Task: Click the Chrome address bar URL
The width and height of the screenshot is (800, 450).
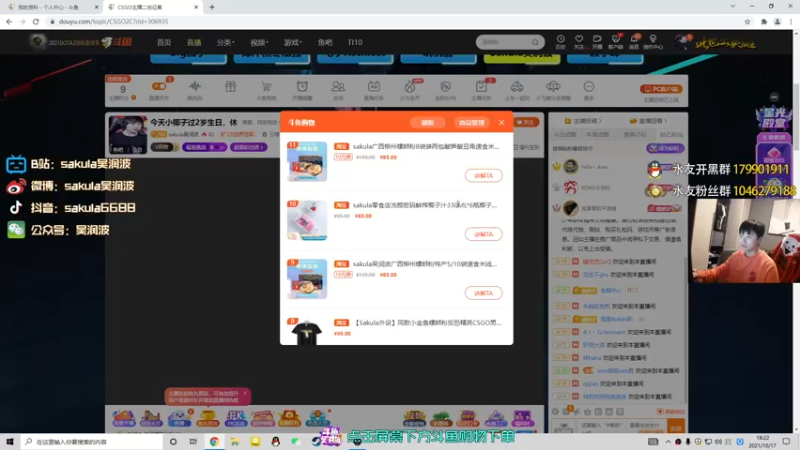Action: pyautogui.click(x=113, y=21)
